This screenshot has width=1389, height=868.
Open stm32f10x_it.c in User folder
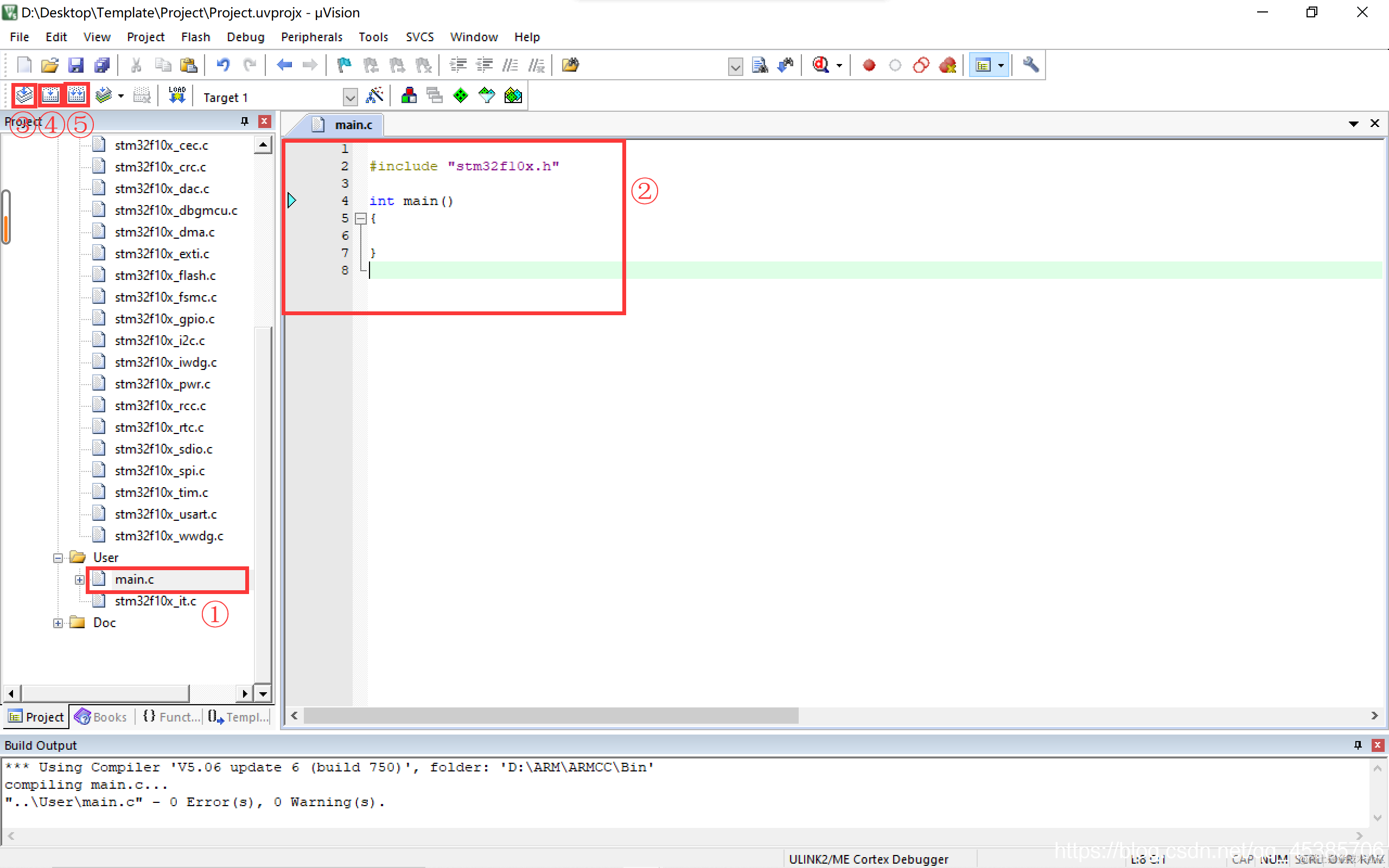point(155,601)
